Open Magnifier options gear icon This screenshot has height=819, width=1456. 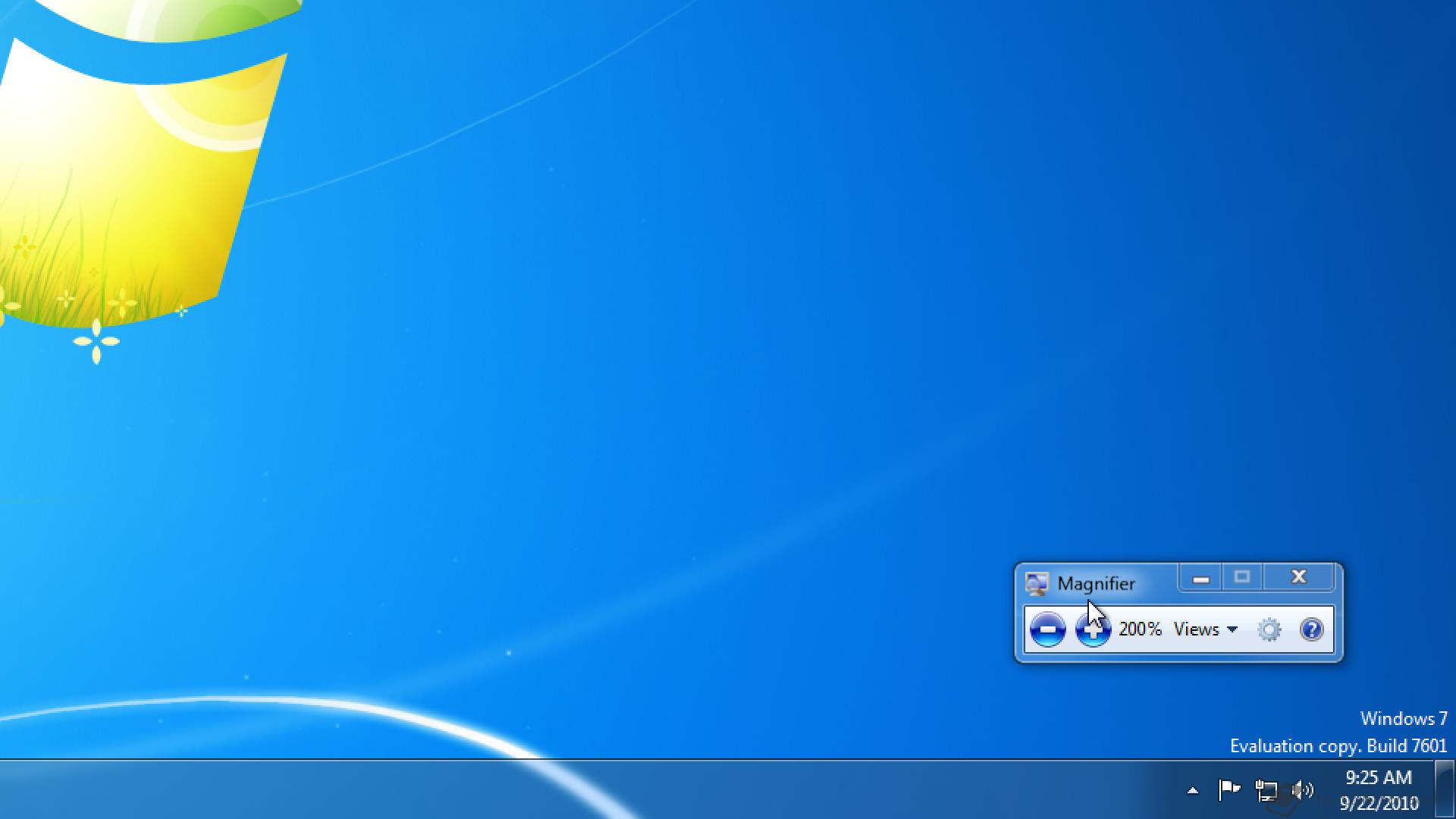point(1269,629)
